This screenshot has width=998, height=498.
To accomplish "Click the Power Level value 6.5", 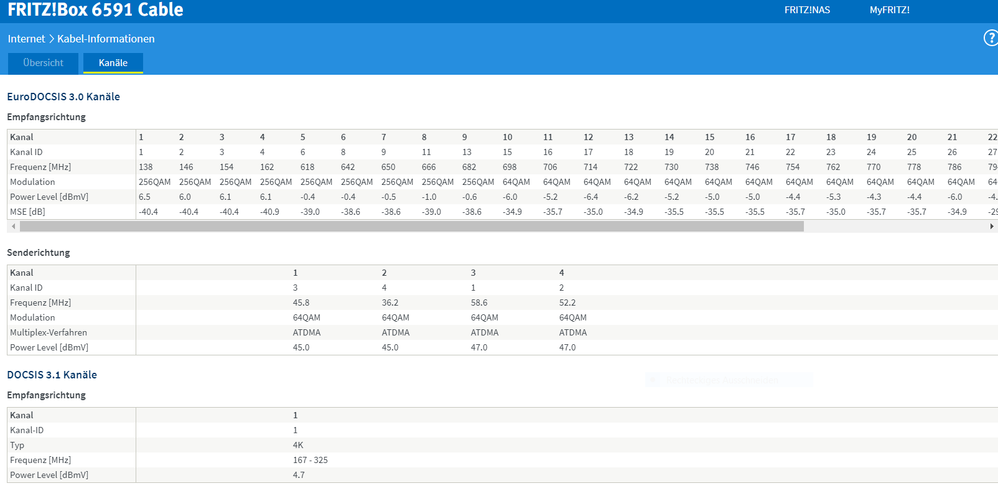I will click(x=144, y=197).
